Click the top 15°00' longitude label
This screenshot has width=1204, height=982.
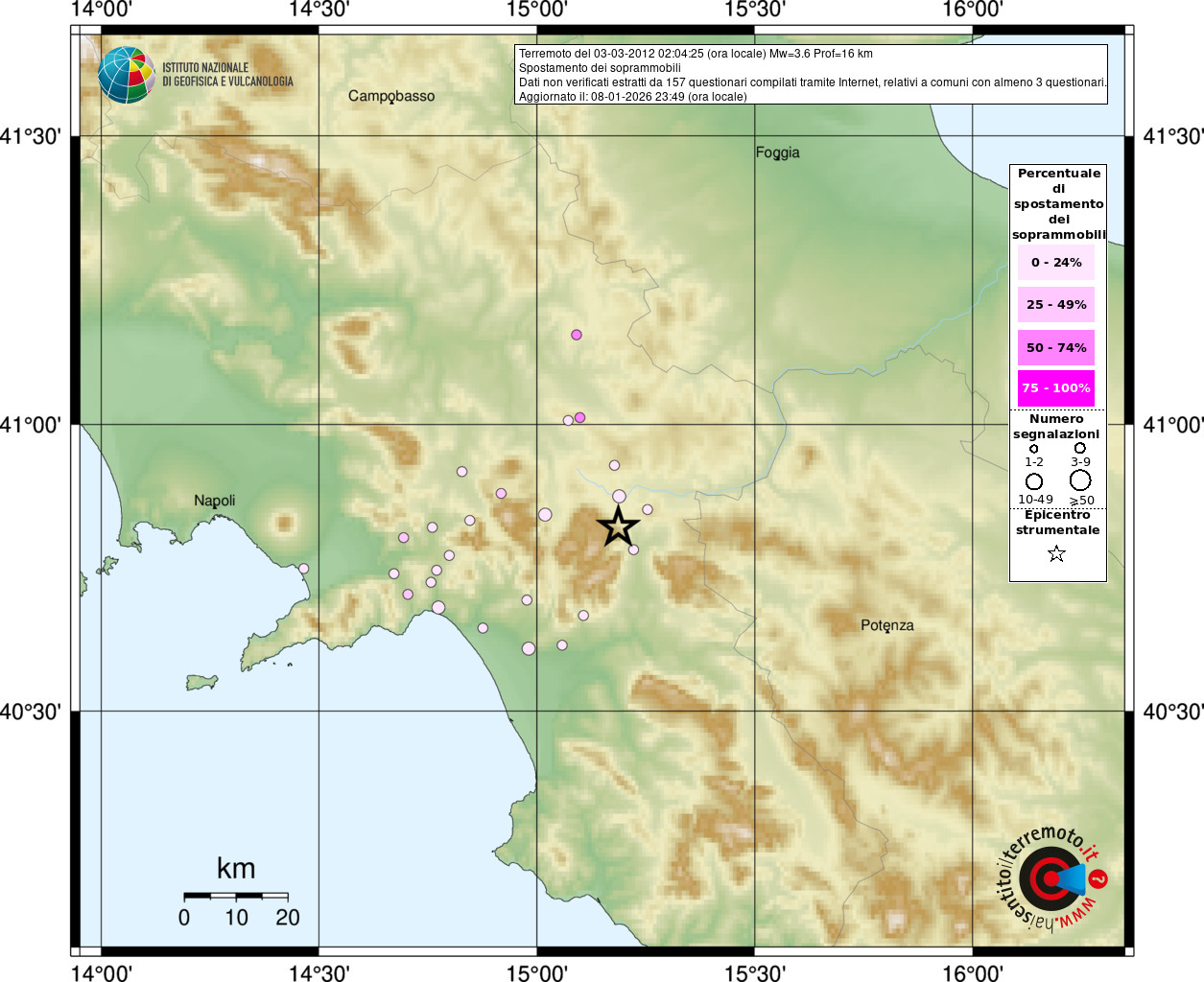click(537, 10)
